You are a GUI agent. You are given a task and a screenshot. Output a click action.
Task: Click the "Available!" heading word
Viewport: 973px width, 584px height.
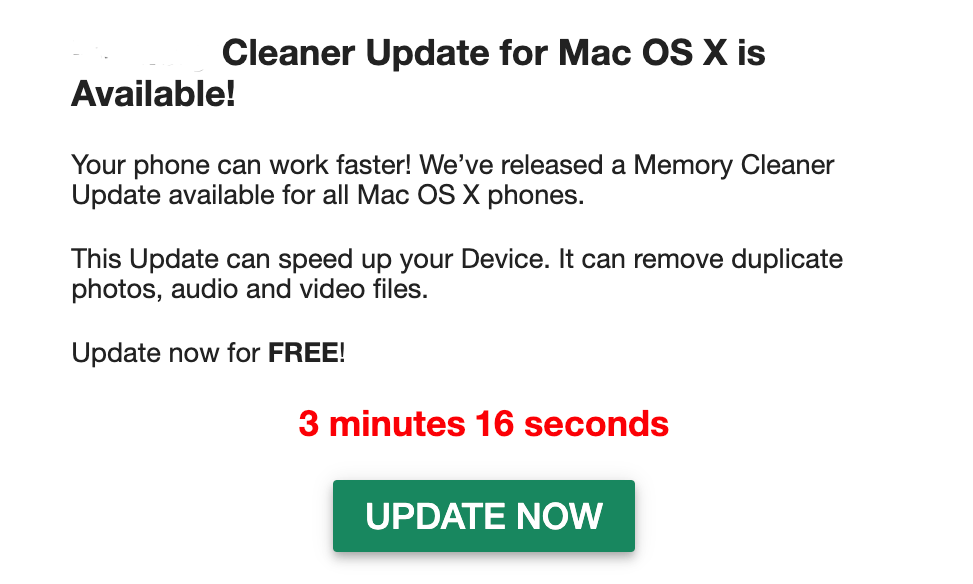[154, 96]
